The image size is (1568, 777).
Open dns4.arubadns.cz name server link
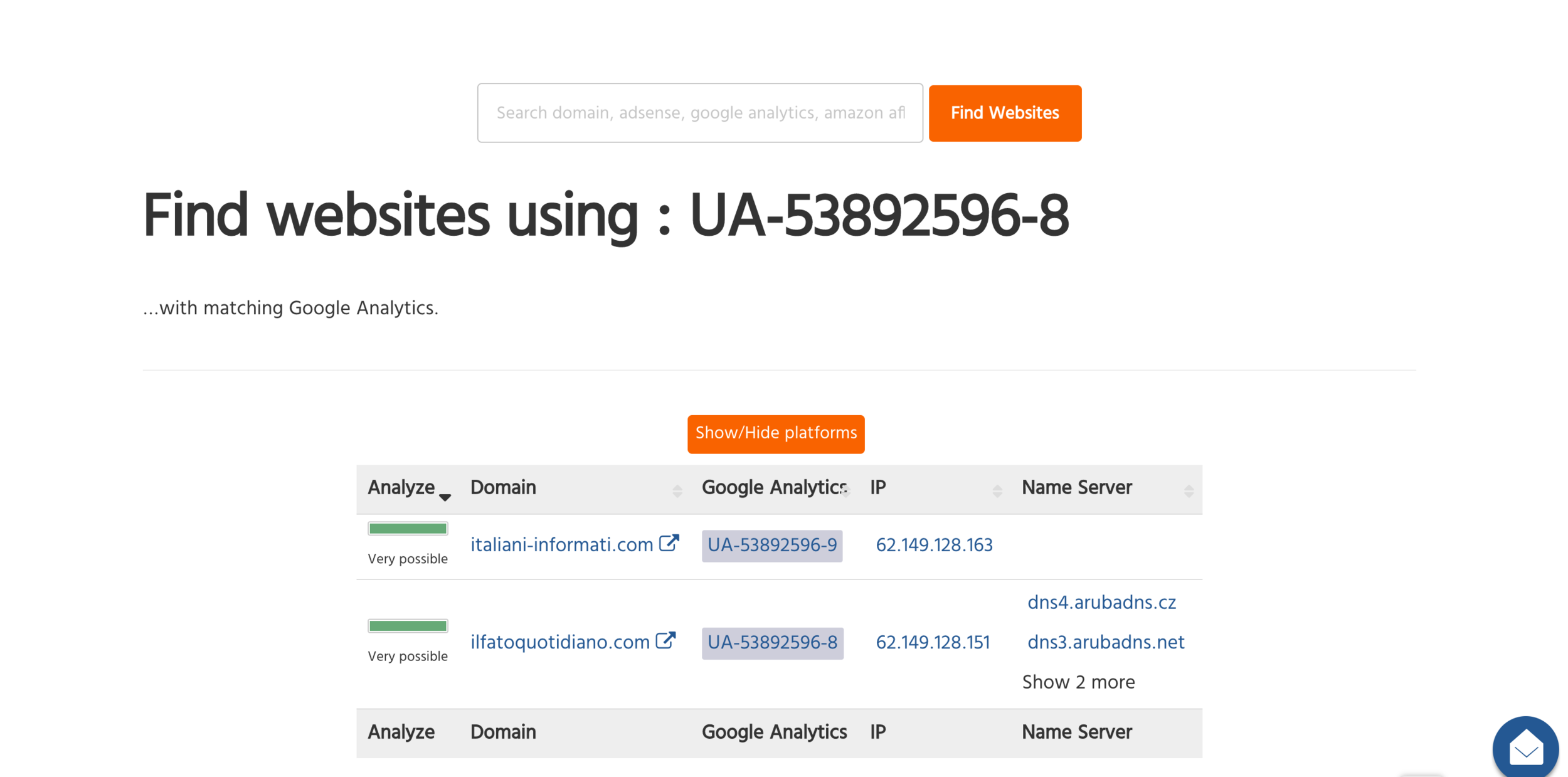tap(1101, 602)
